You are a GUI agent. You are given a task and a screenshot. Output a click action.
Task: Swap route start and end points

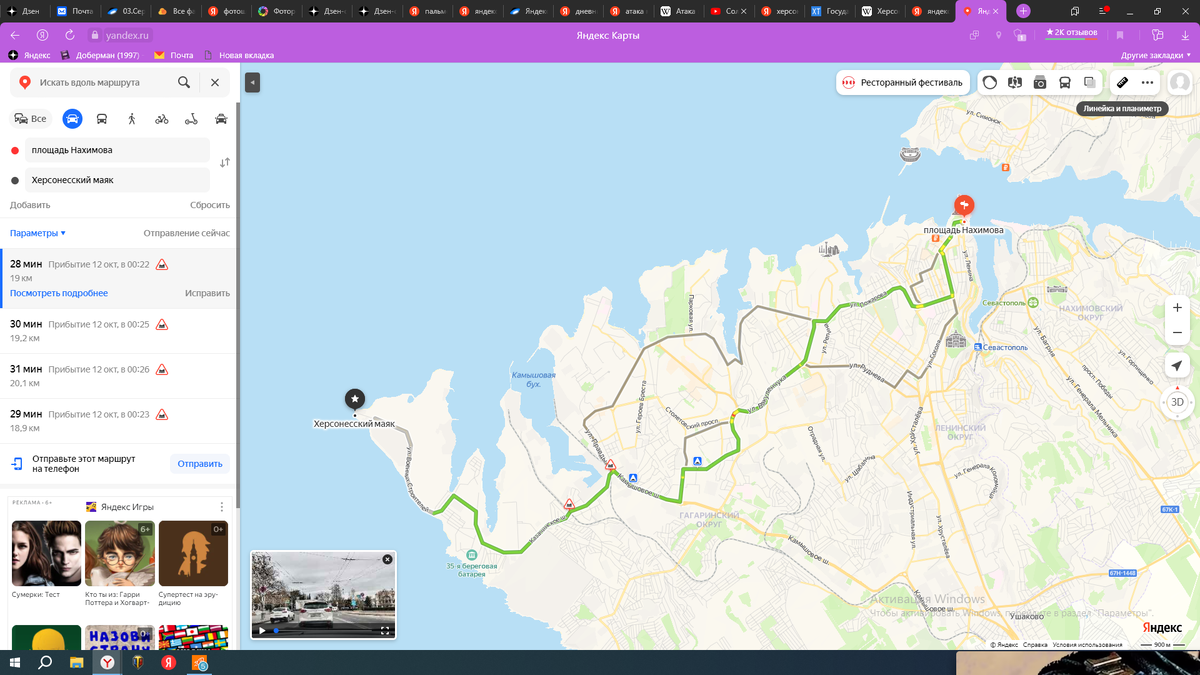[x=223, y=161]
